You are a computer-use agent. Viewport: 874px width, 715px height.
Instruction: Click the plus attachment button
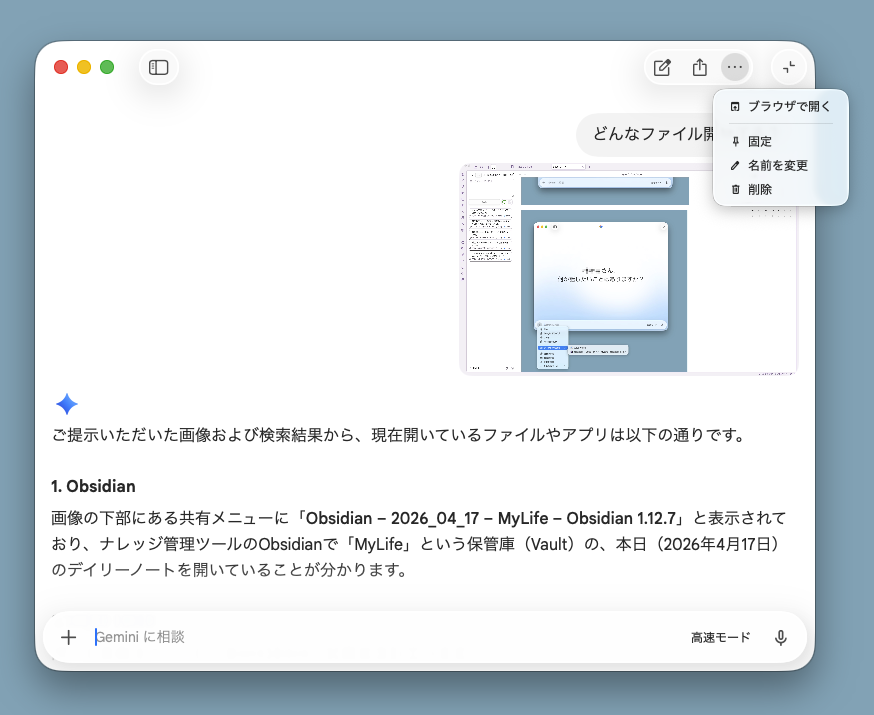click(x=69, y=637)
